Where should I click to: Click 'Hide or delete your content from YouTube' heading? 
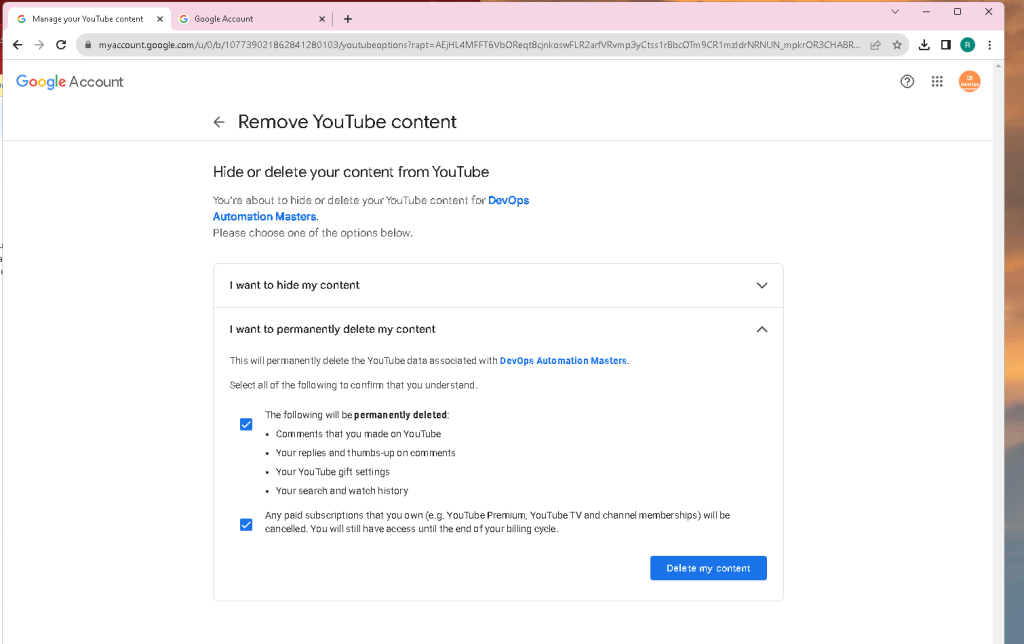[351, 172]
